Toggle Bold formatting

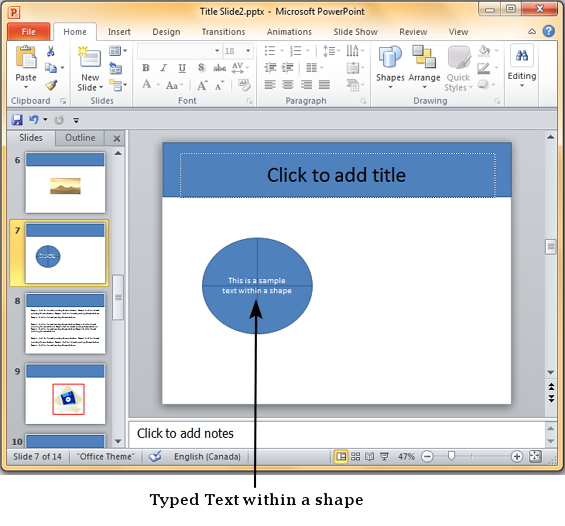click(146, 68)
